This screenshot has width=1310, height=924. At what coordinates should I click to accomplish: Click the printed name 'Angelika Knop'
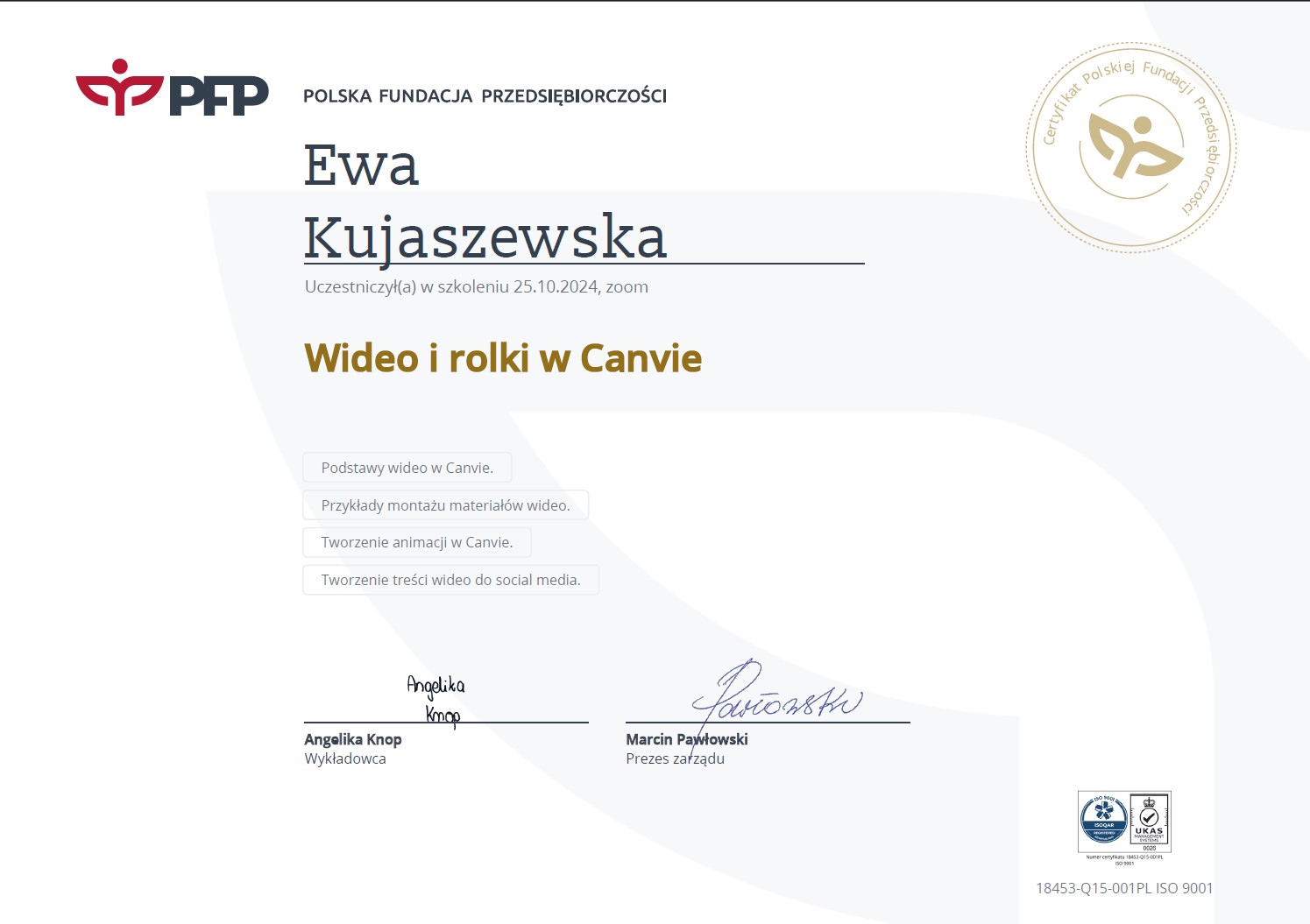point(352,739)
